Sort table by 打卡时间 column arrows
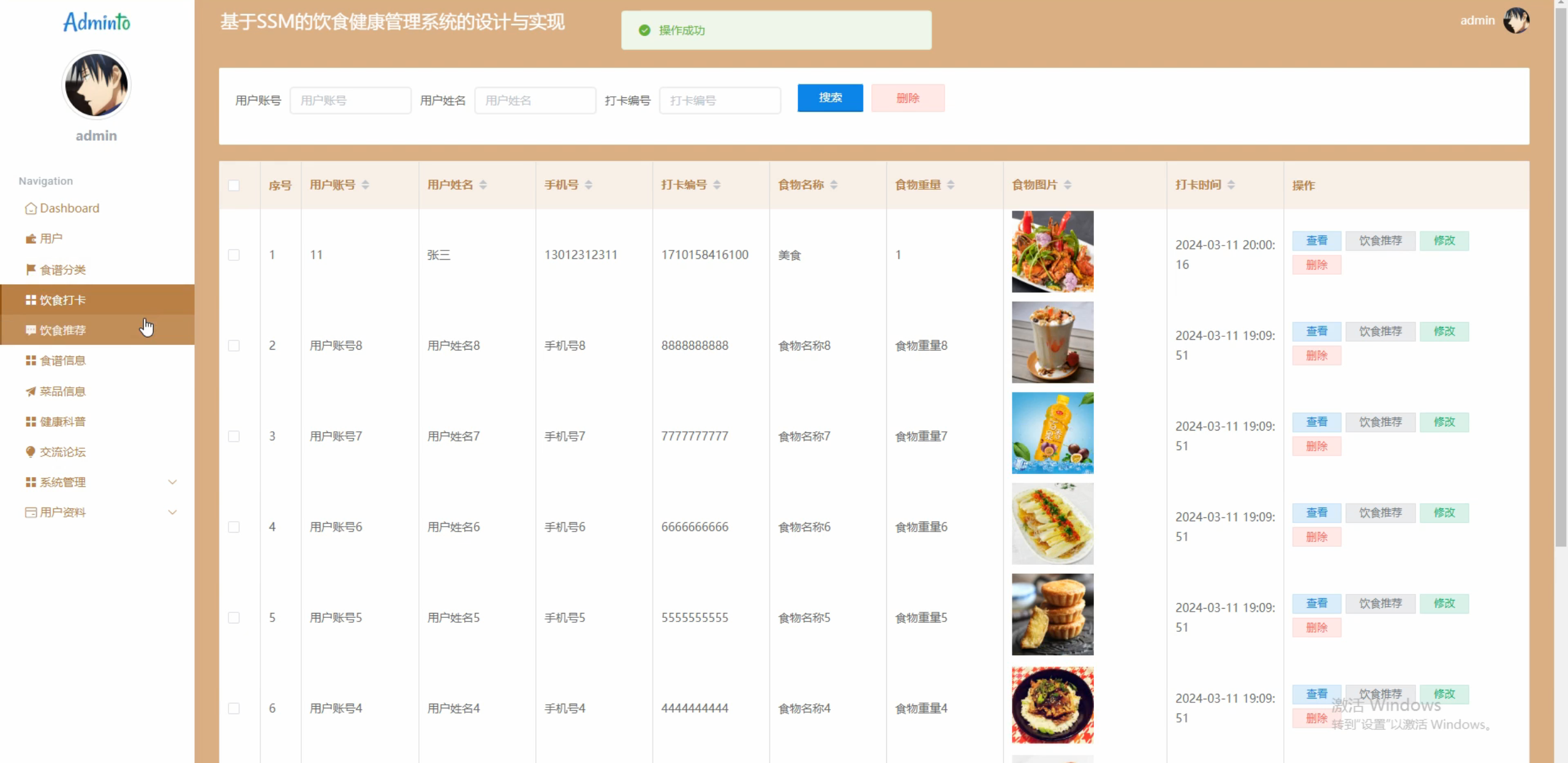This screenshot has height=763, width=1568. (1231, 185)
